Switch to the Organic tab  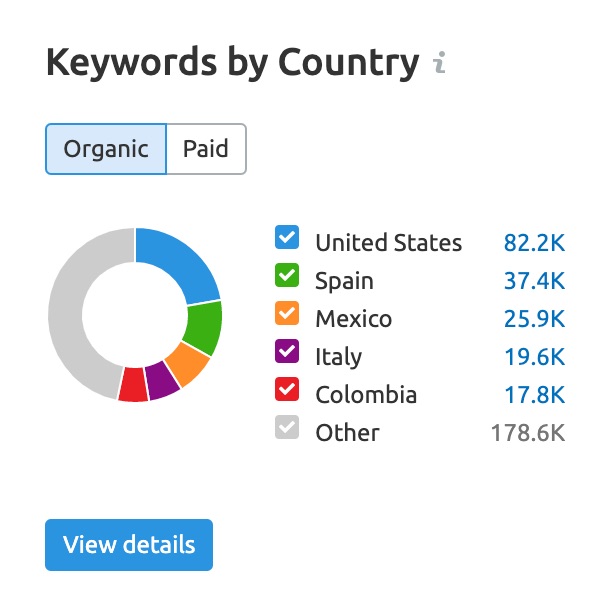(x=106, y=149)
